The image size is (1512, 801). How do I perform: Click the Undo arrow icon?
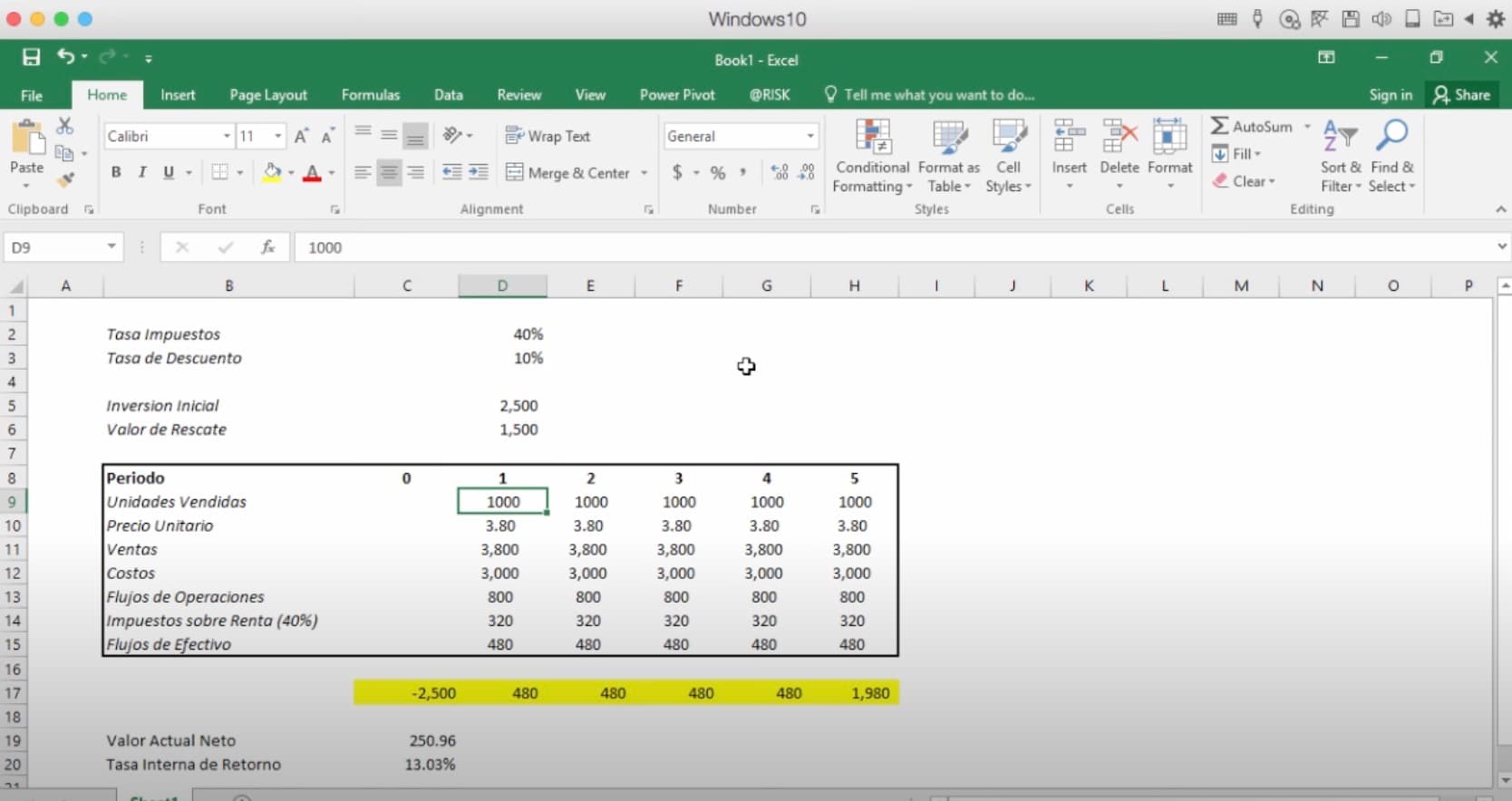[65, 57]
